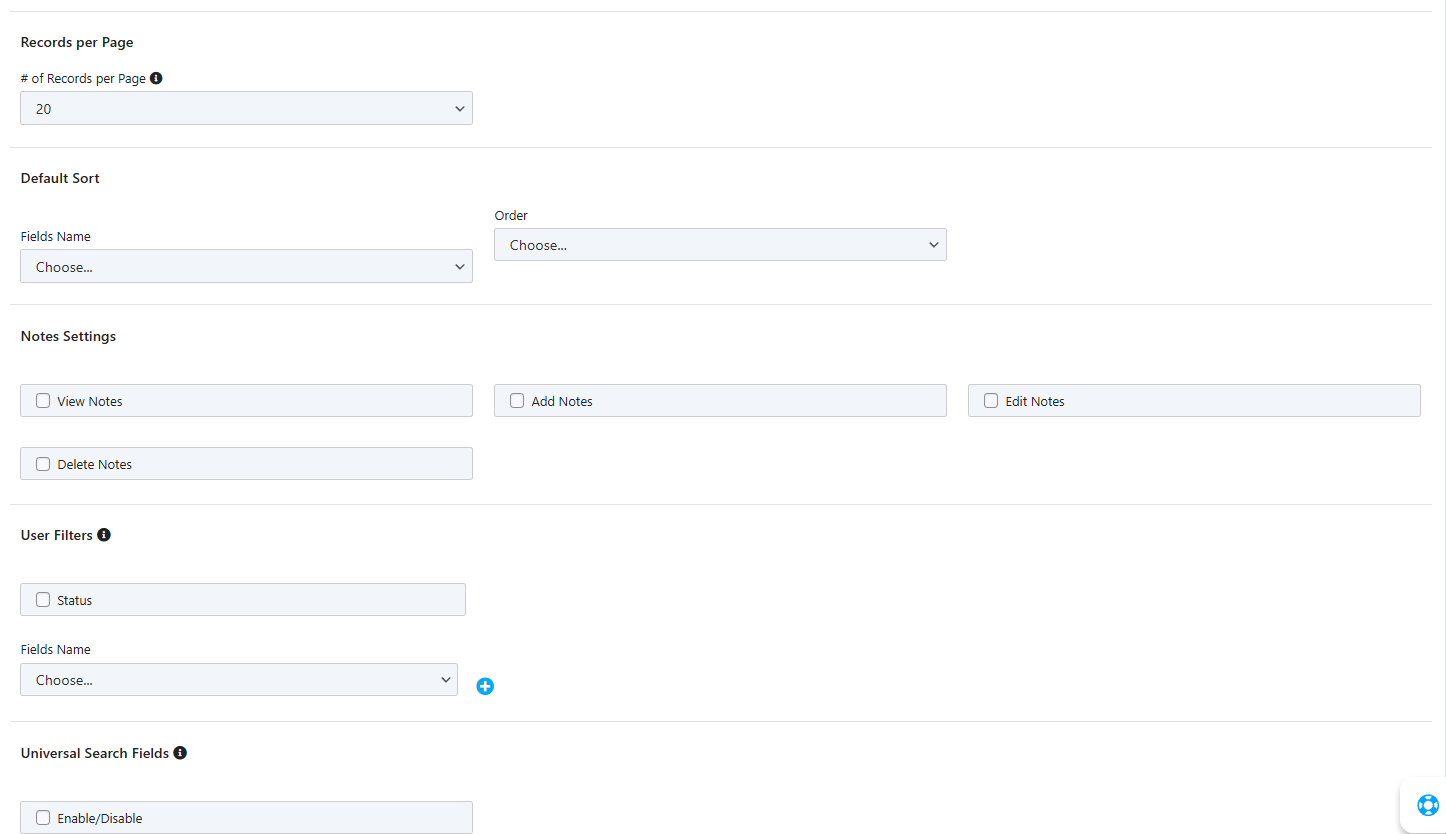Viewport: 1446px width, 834px height.
Task: Click the blue plus icon to add filter
Action: click(x=485, y=686)
